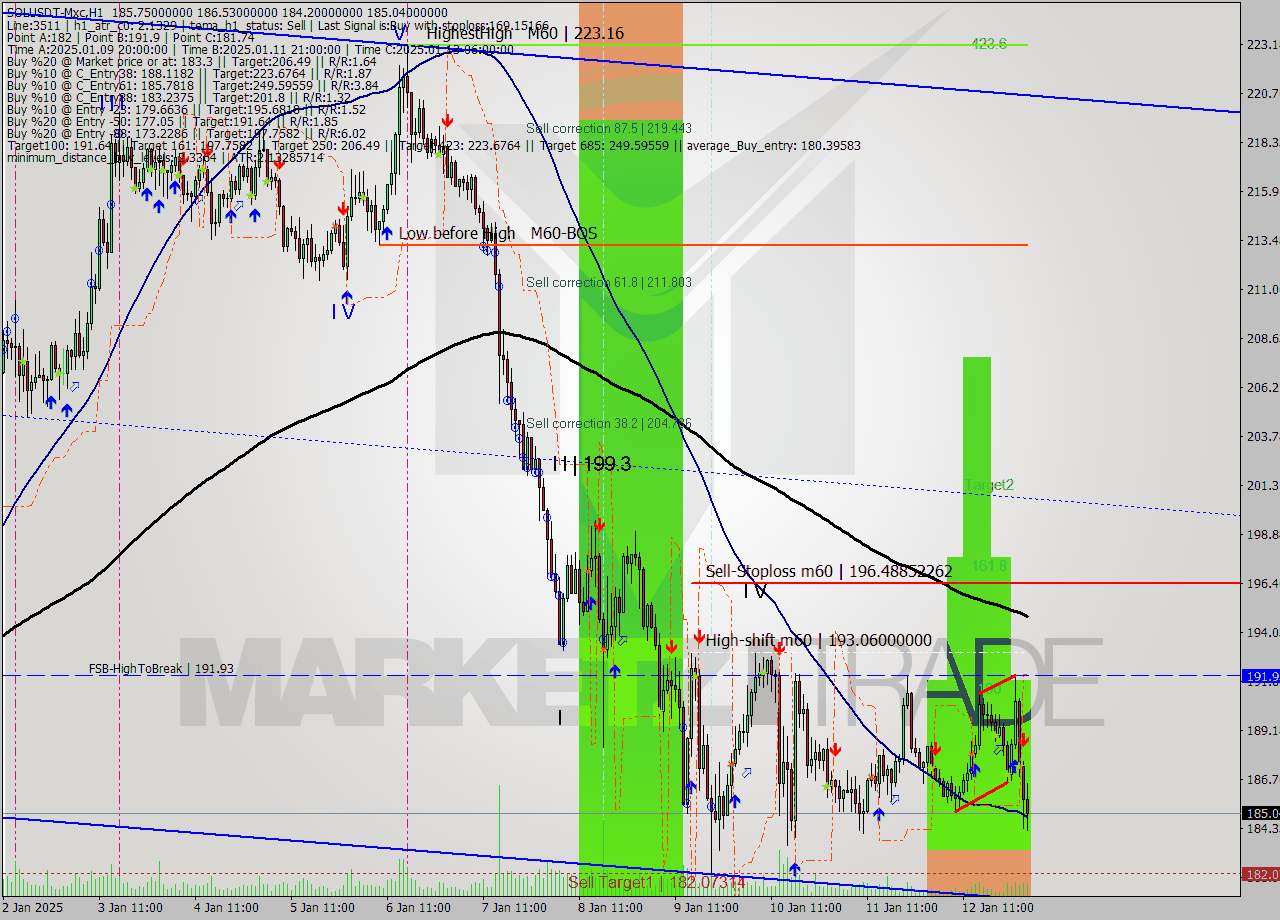The width and height of the screenshot is (1280, 920).
Task: Select '9 Jan 11:00' on time axis
Action: 706,908
